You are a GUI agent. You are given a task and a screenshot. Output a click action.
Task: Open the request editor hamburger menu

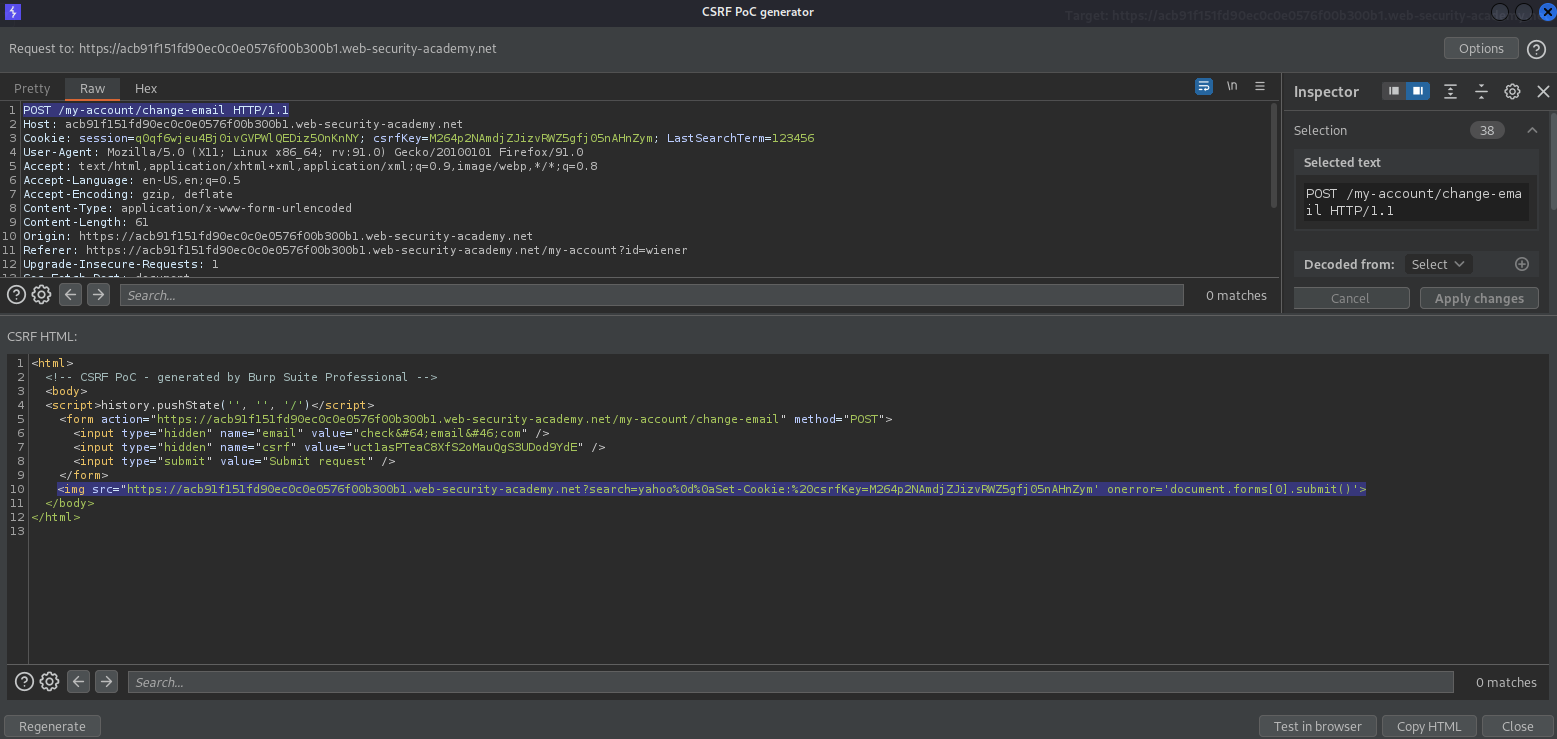tap(1260, 86)
